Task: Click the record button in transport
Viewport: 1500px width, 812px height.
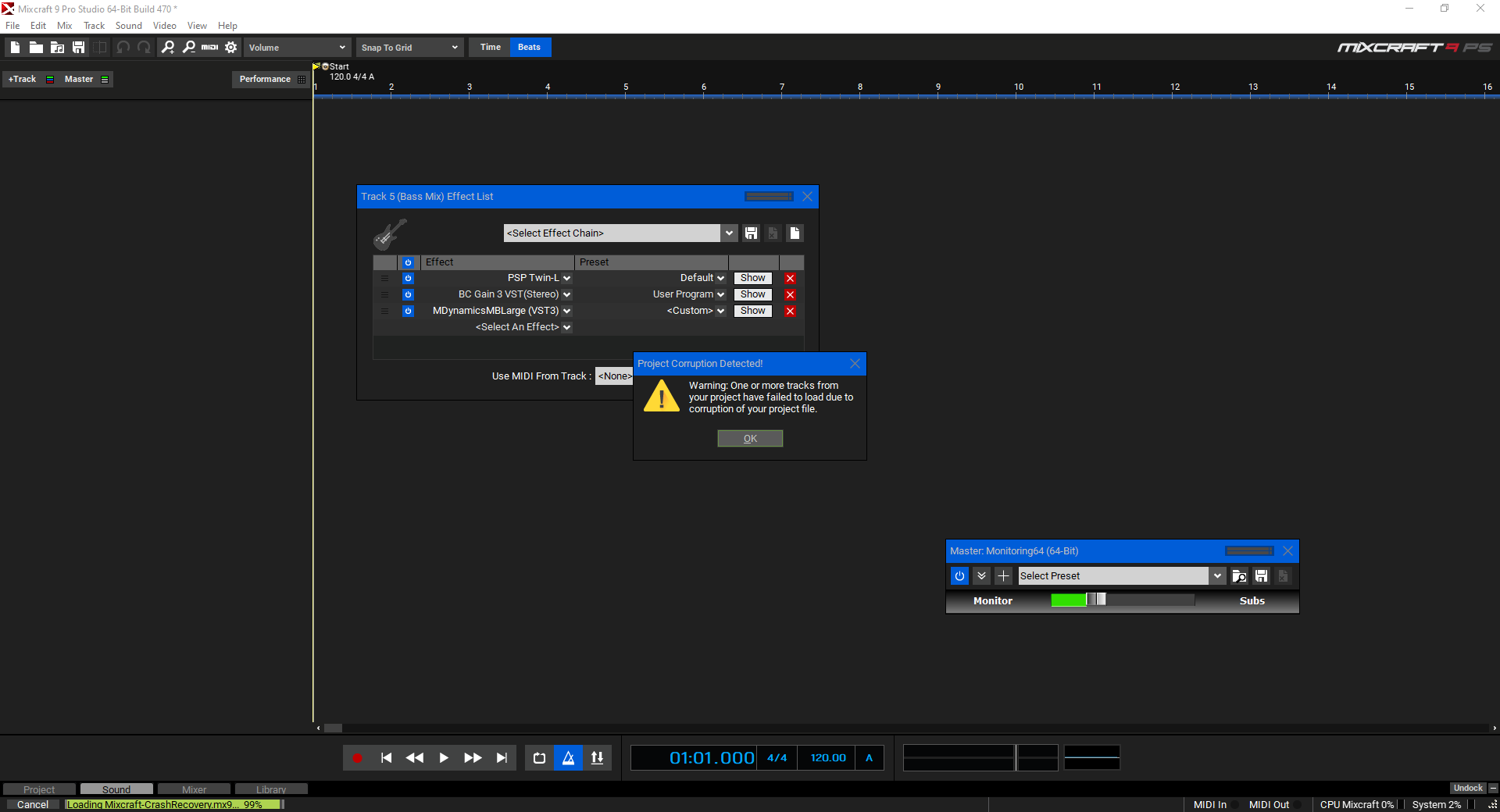Action: tap(357, 758)
